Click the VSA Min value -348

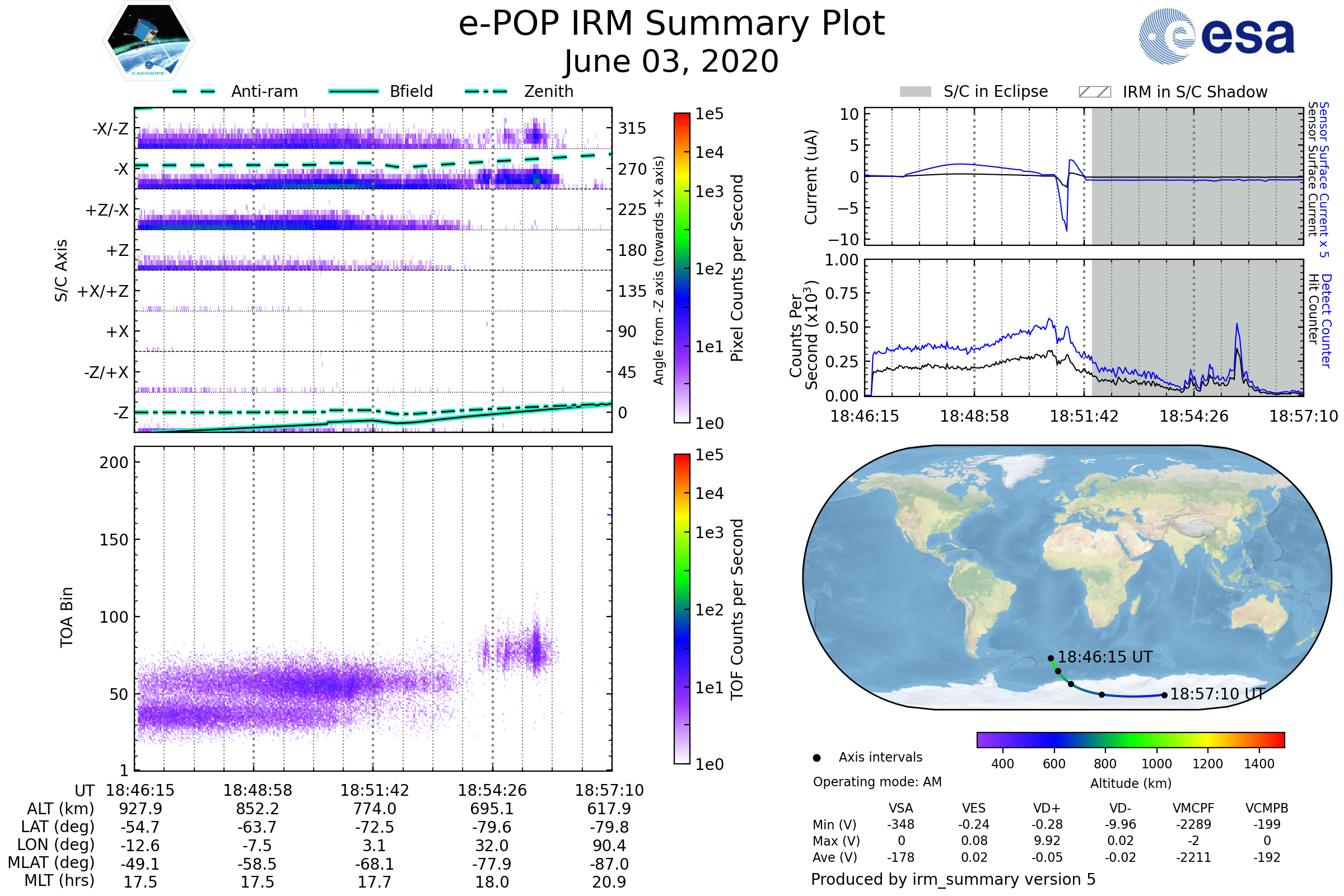(x=900, y=824)
